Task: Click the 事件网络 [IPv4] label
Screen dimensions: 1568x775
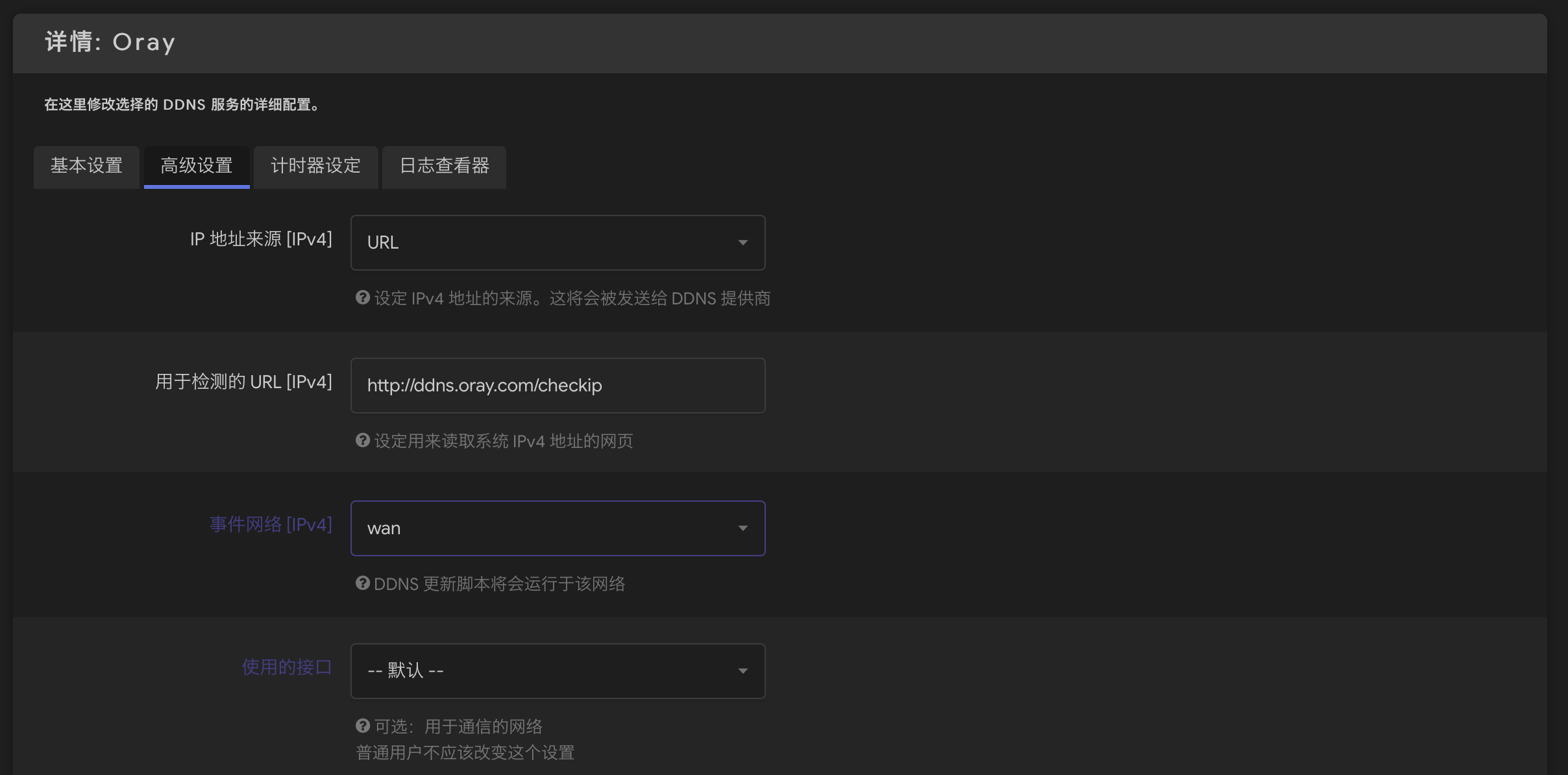Action: 271,524
